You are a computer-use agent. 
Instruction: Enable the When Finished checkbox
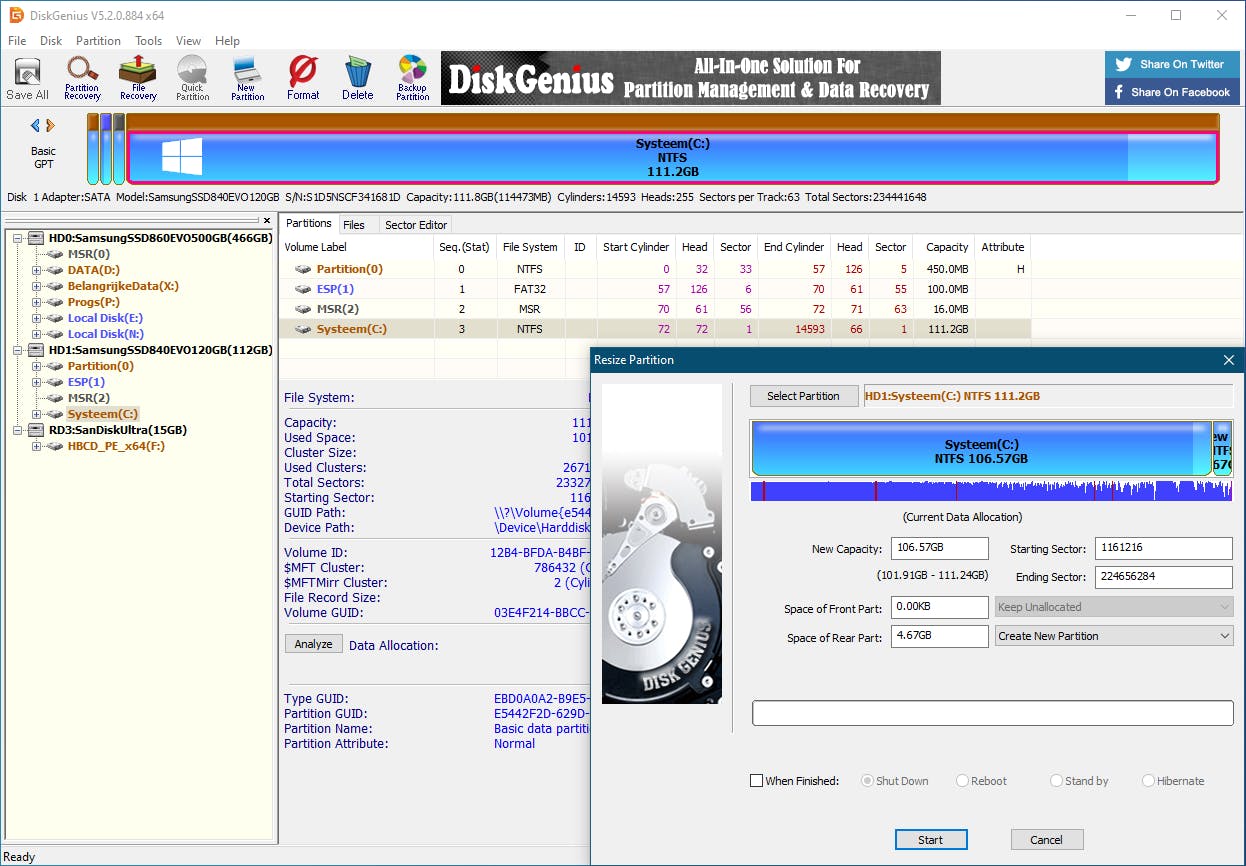coord(756,781)
